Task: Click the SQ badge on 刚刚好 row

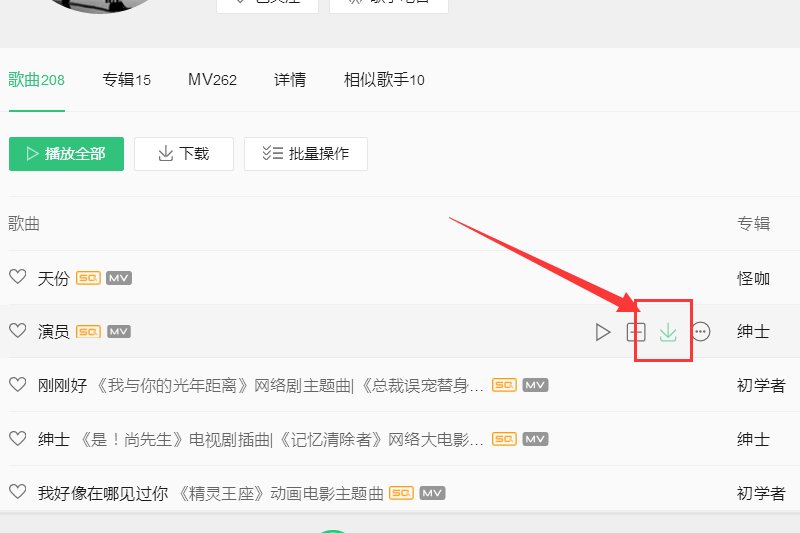Action: pyautogui.click(x=504, y=385)
